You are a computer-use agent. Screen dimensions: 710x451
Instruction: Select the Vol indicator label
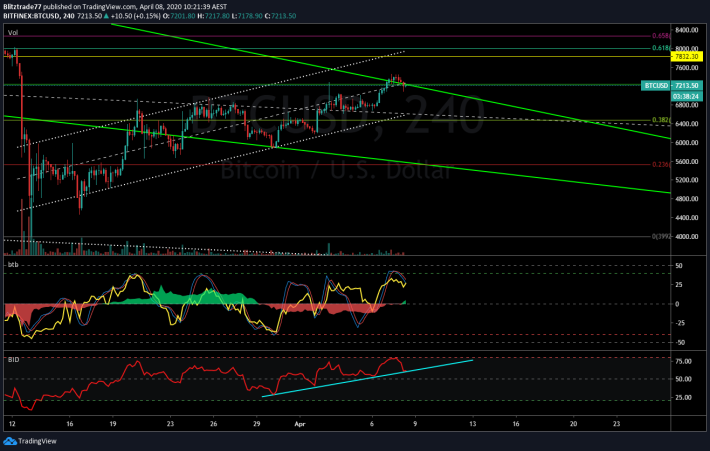pyautogui.click(x=13, y=33)
